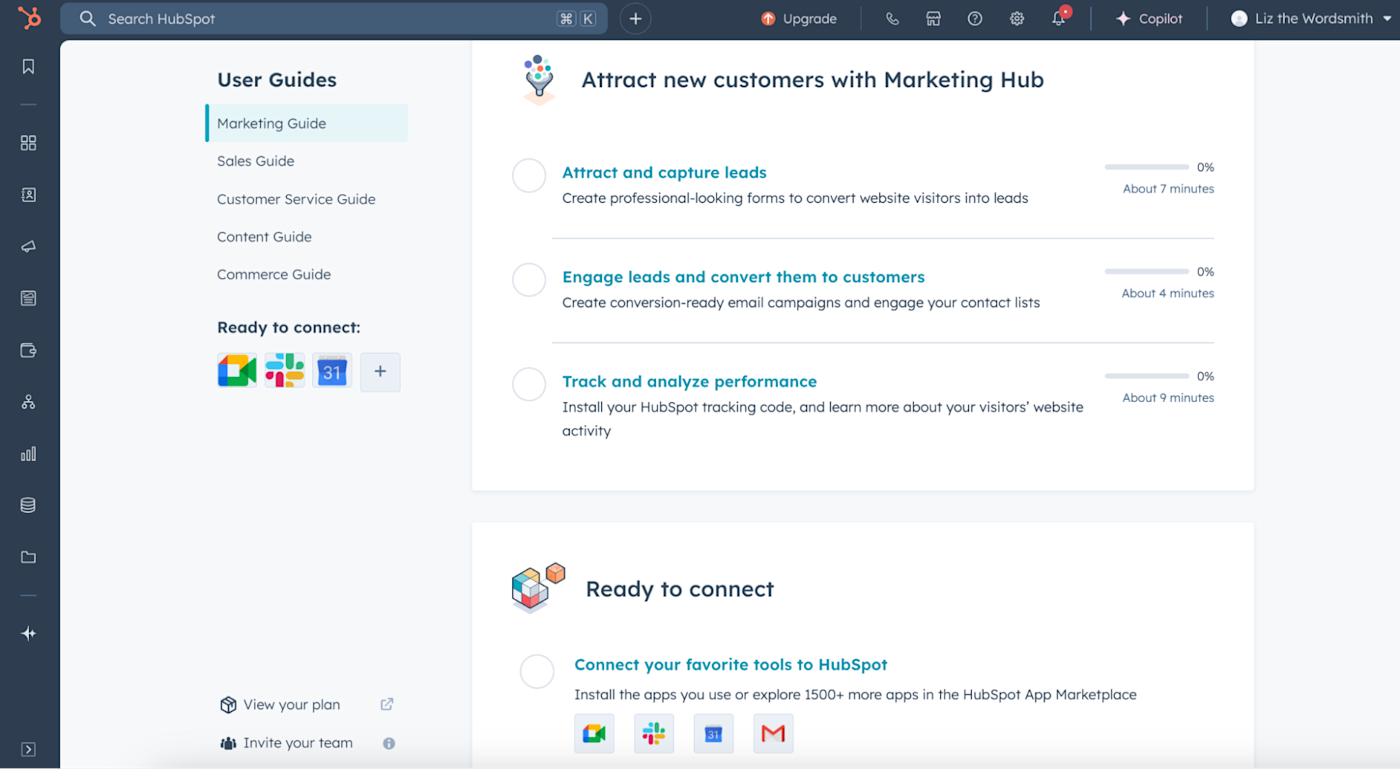Open the Library folder icon in sidebar
This screenshot has width=1400, height=769.
28,557
